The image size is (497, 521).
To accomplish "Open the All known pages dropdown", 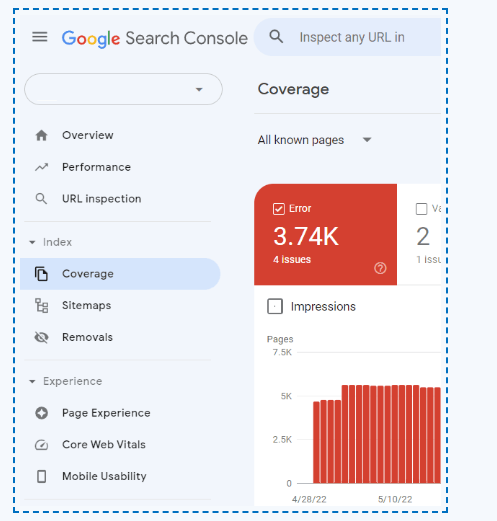I will [x=314, y=140].
